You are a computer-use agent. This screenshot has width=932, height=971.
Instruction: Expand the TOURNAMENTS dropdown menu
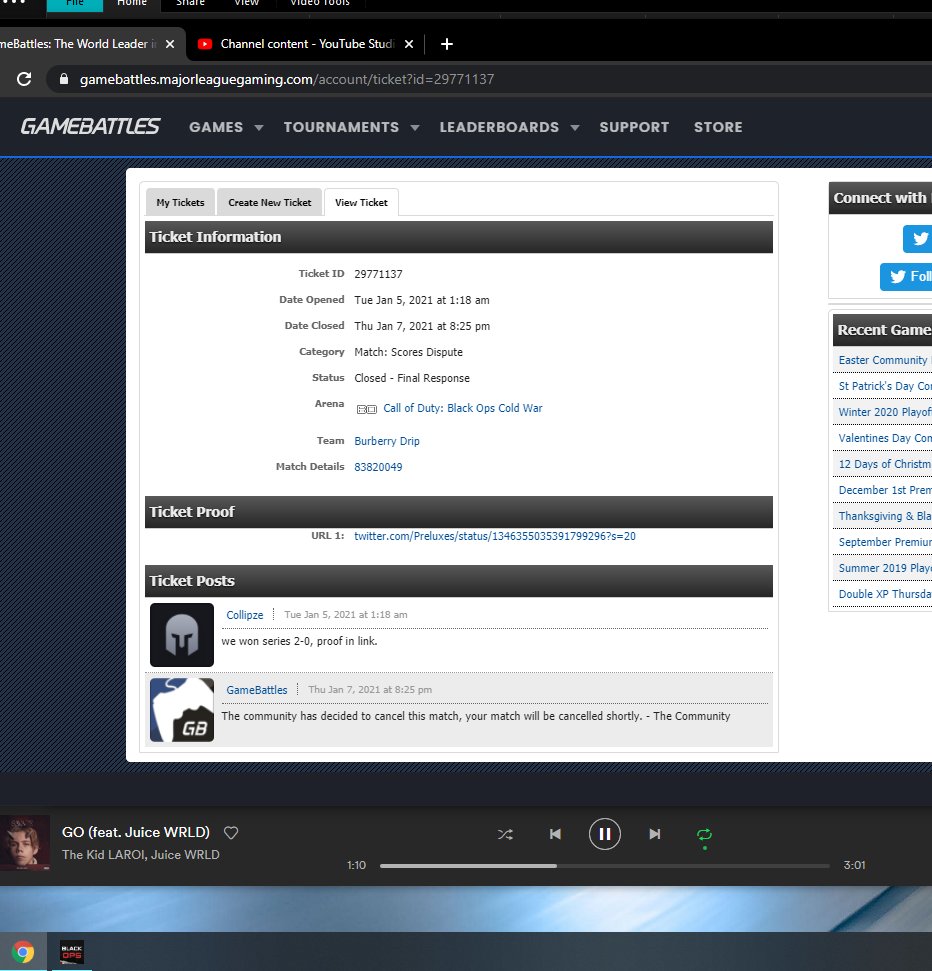click(351, 127)
